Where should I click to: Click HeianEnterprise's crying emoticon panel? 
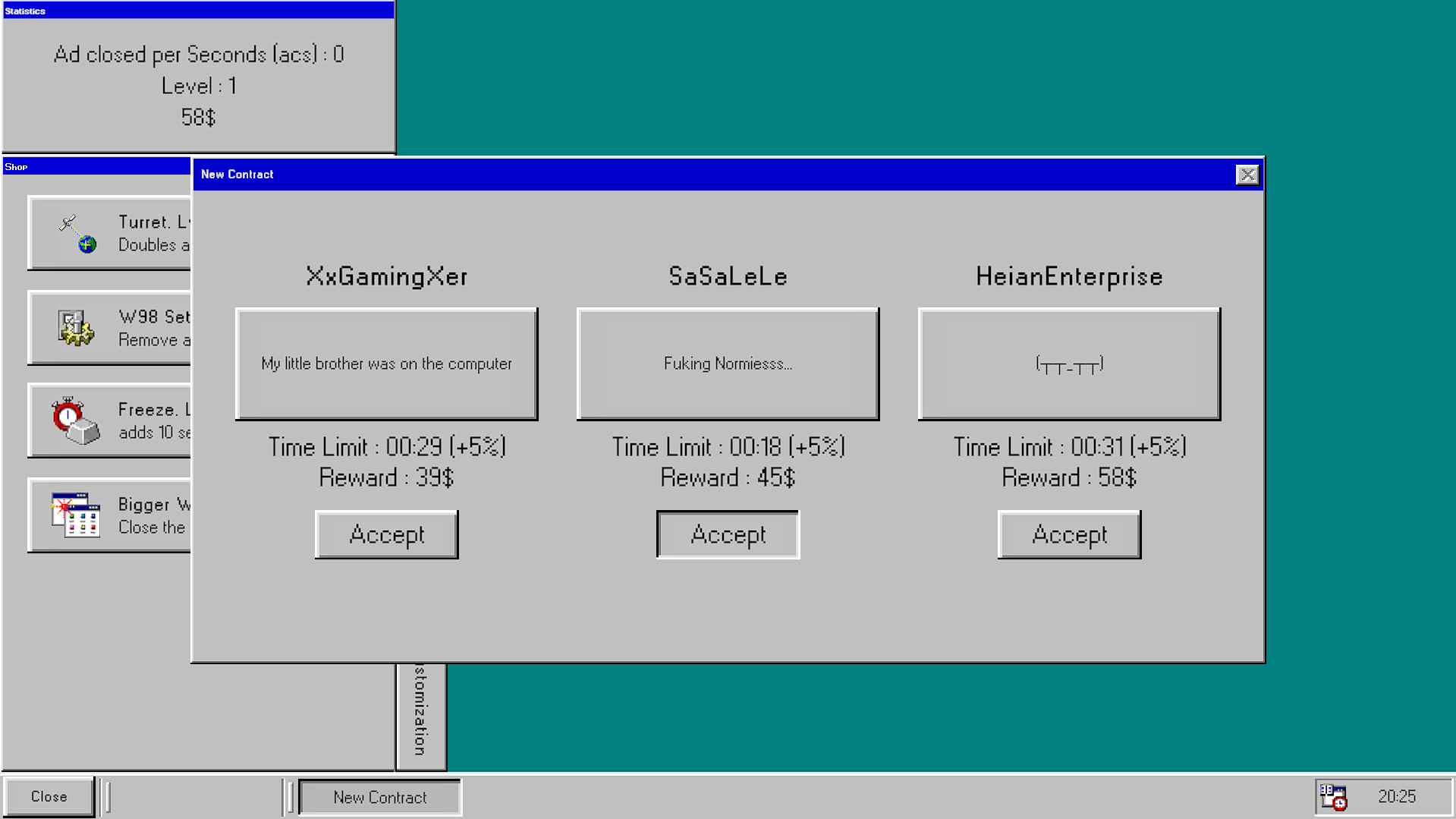(x=1068, y=364)
